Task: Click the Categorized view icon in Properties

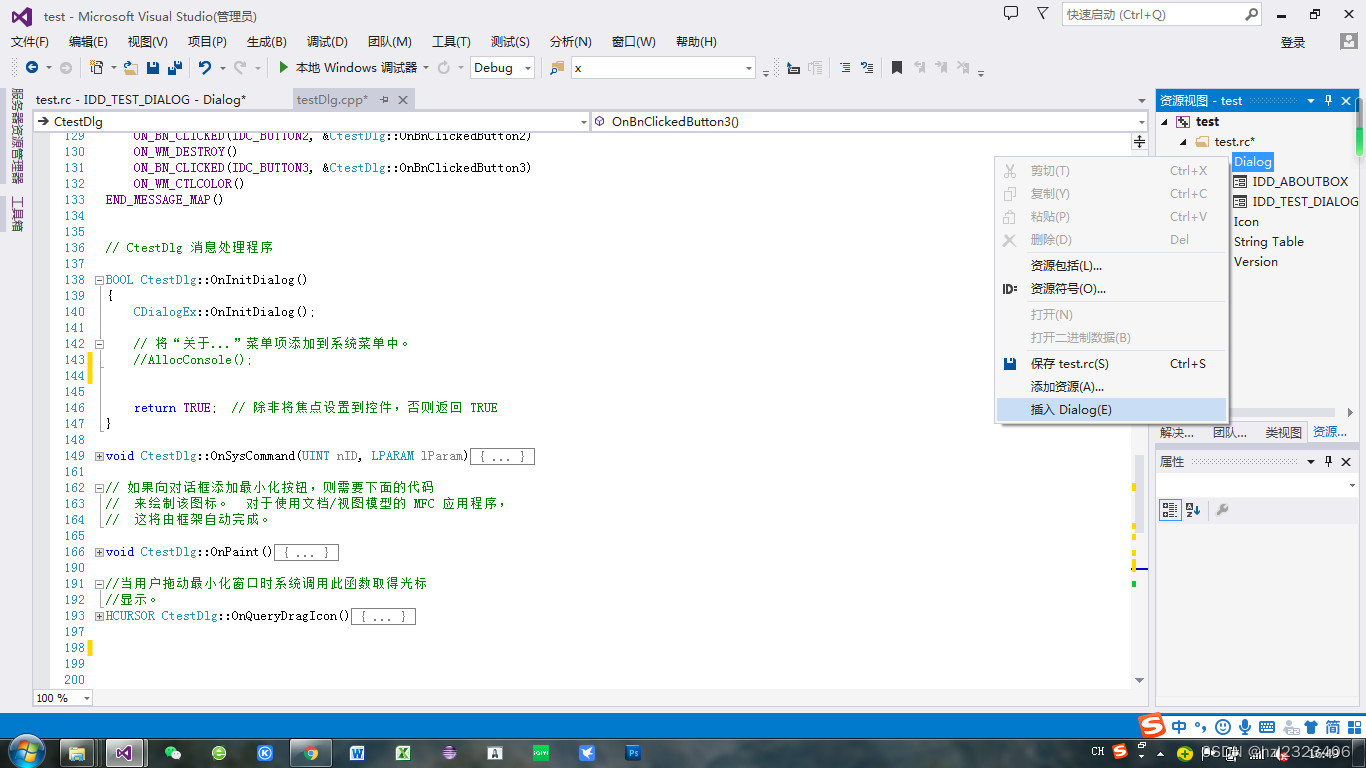Action: click(1170, 510)
